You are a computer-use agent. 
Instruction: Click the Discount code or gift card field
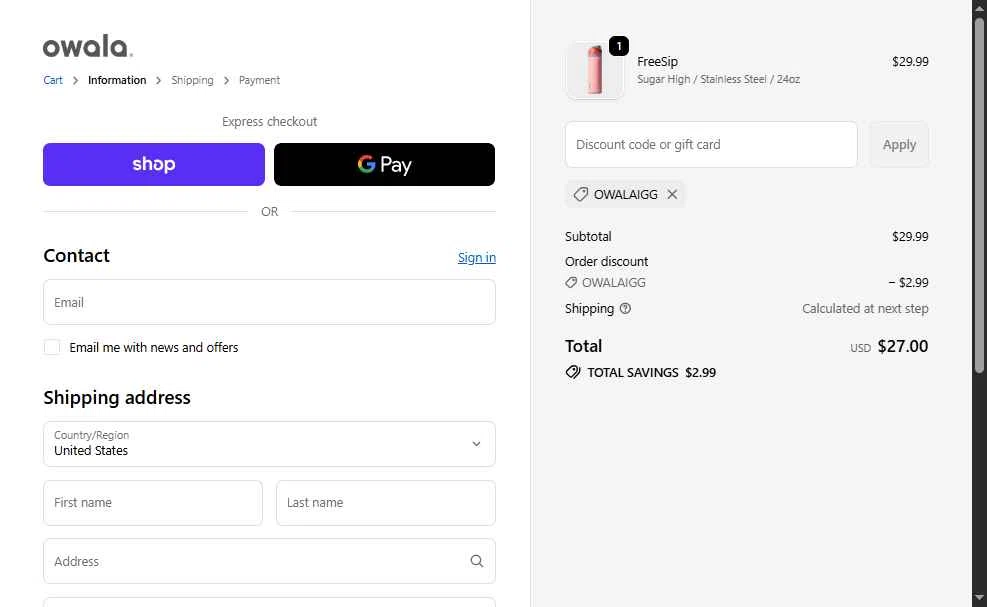click(711, 145)
